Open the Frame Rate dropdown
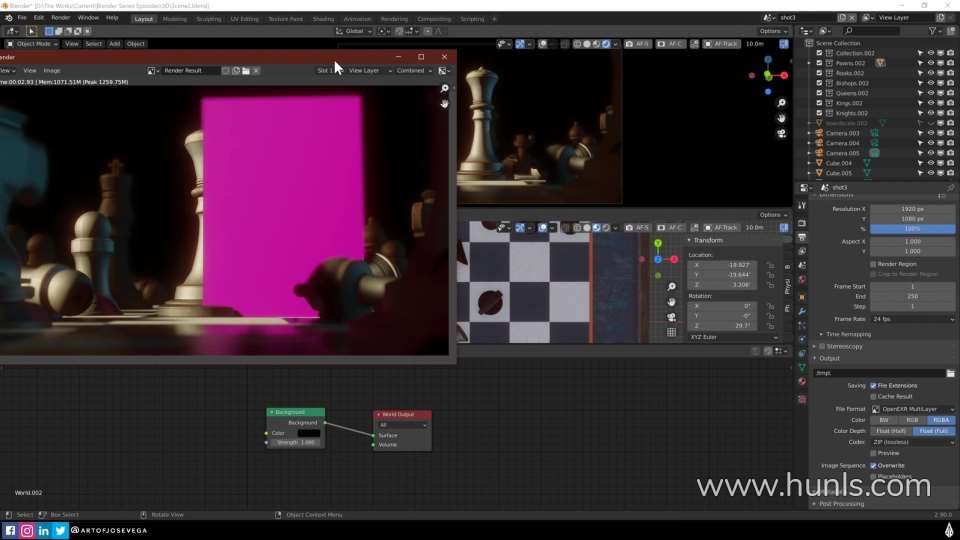 912,319
